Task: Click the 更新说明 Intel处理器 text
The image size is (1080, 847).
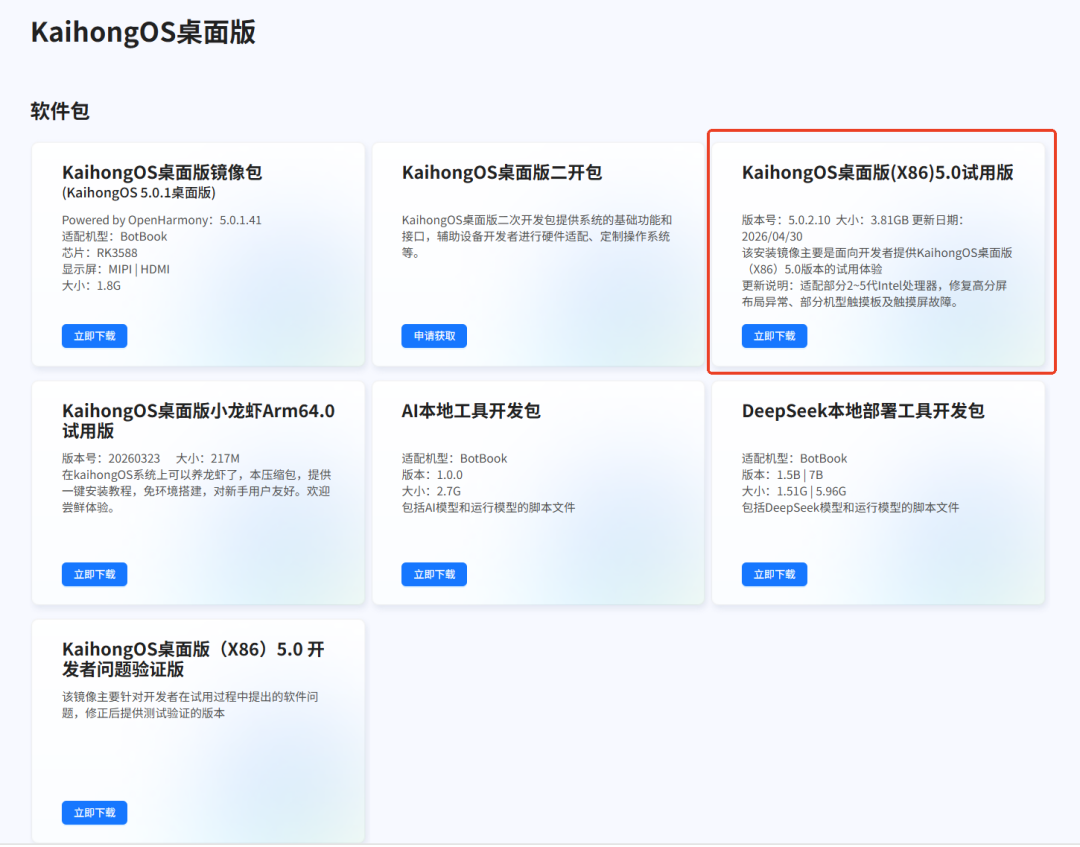Action: (x=875, y=294)
